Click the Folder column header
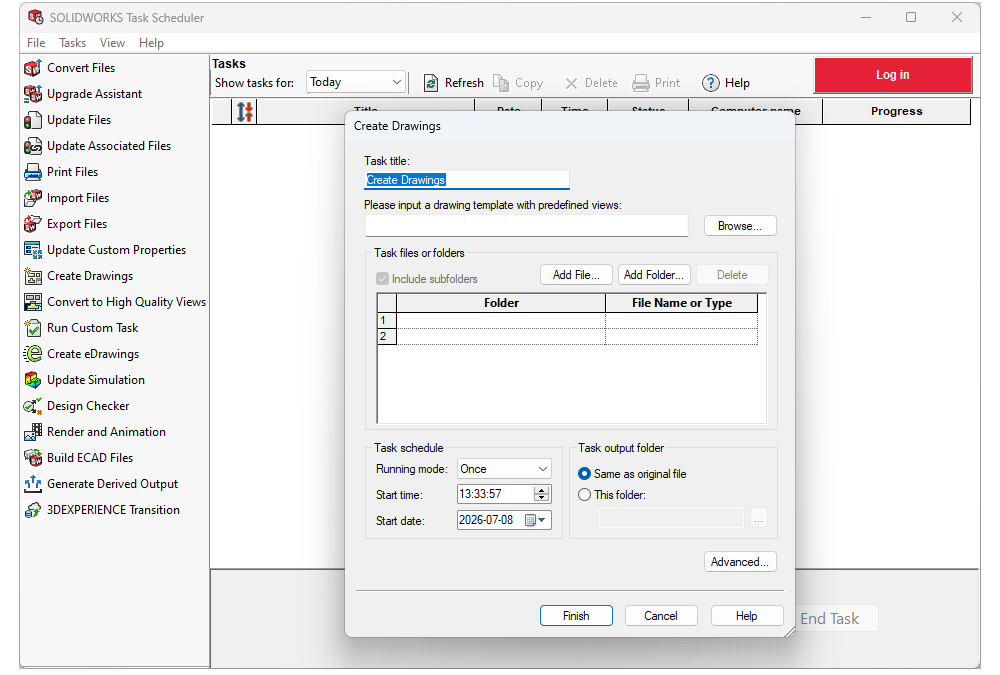This screenshot has height=675, width=1000. [x=501, y=303]
